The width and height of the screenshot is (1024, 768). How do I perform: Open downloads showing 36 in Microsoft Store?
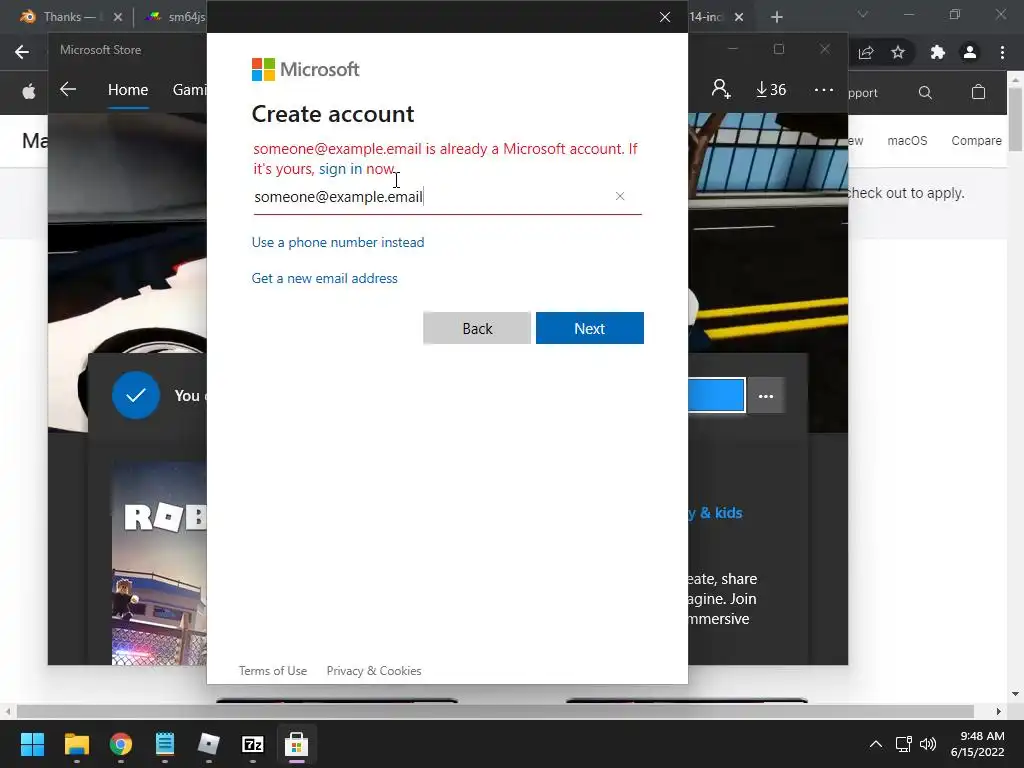click(771, 89)
